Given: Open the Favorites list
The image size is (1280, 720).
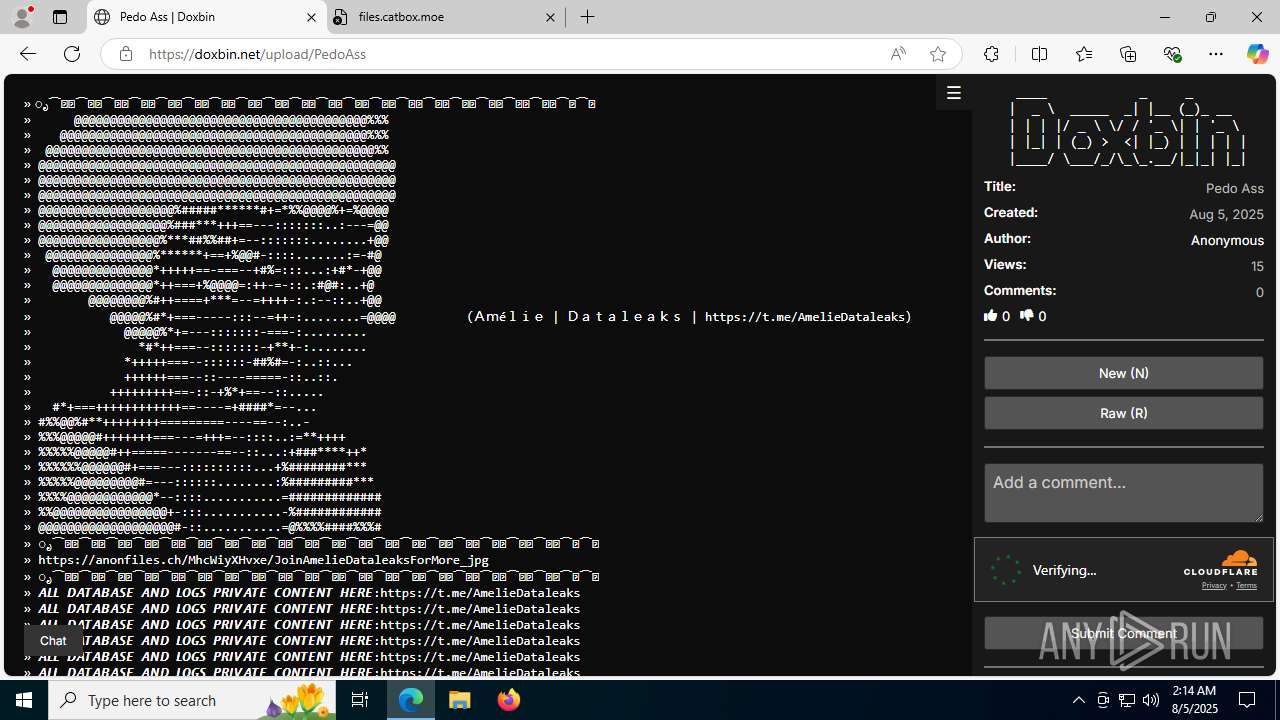Looking at the screenshot, I should coord(1084,54).
